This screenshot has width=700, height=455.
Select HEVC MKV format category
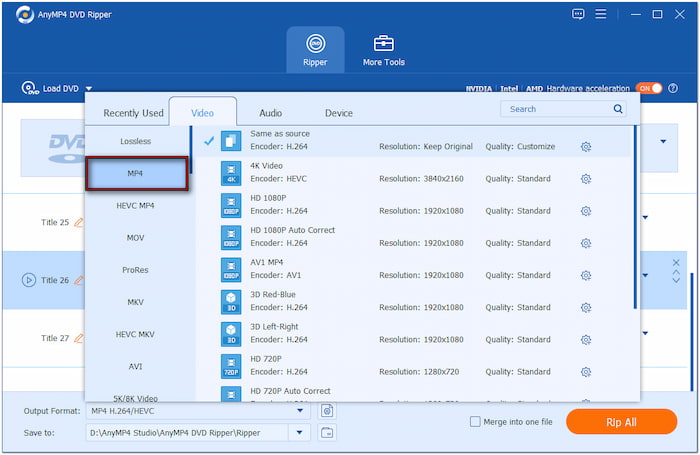coord(135,334)
